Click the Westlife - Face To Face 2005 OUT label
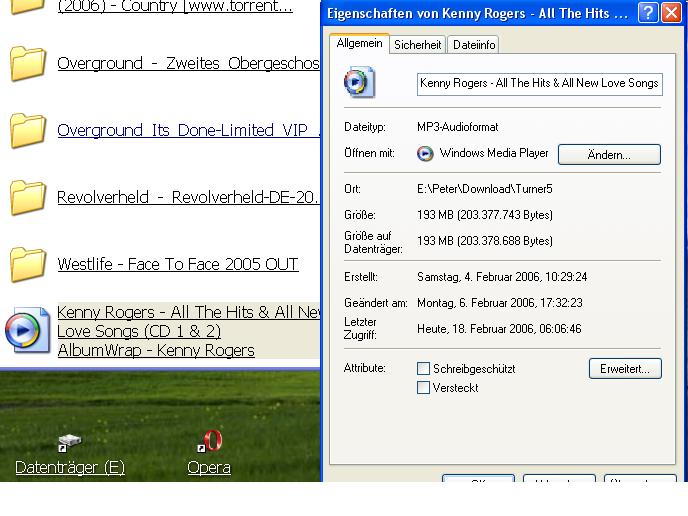 pos(178,265)
